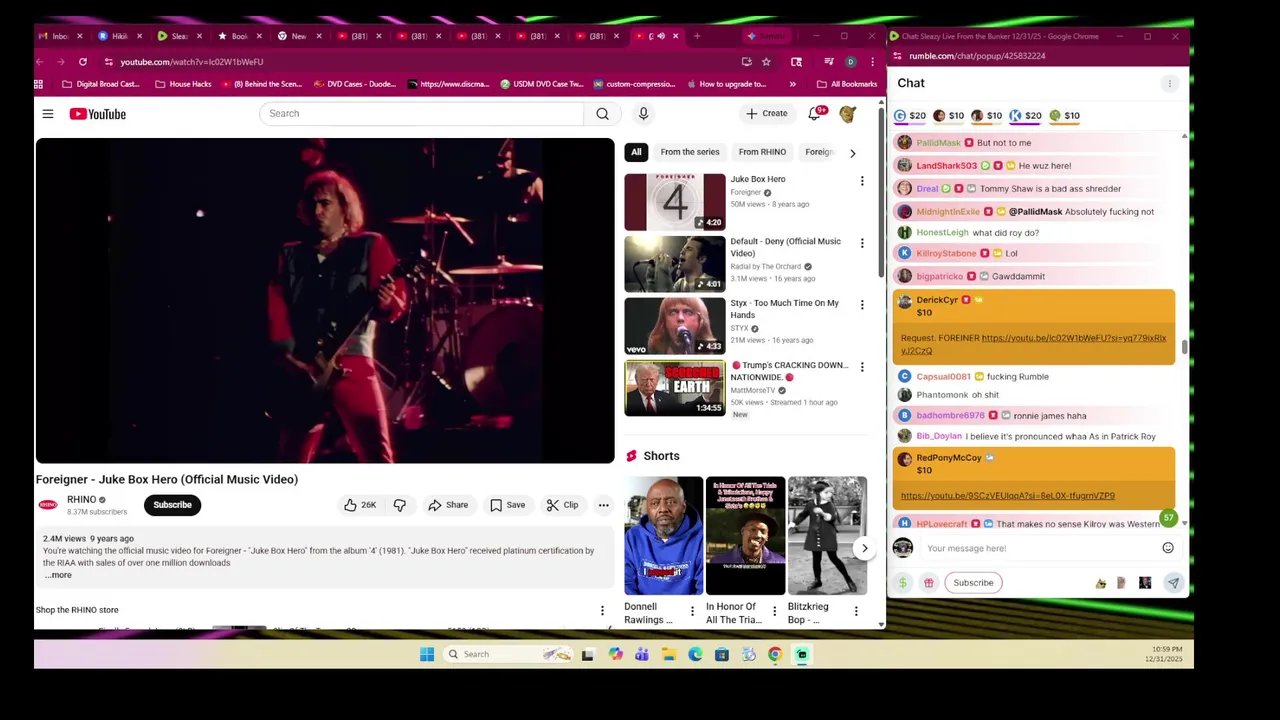Click the Rumble chat message field
Viewport: 1280px width, 720px height.
pos(1038,548)
